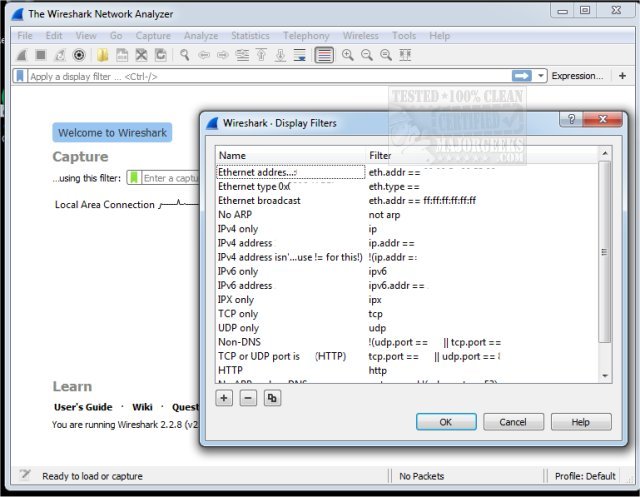The image size is (640, 497).
Task: Toggle auto scroll during live capture
Action: click(x=300, y=55)
